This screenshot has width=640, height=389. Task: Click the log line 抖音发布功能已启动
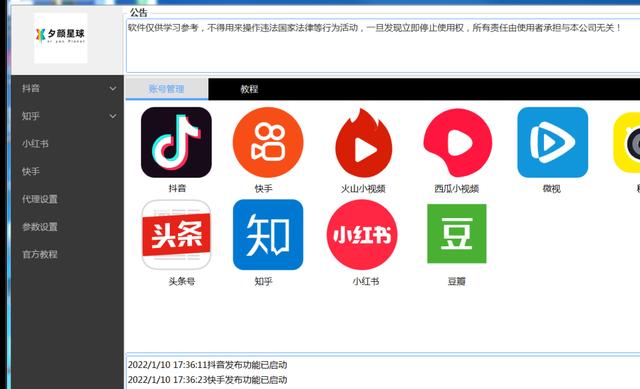pyautogui.click(x=207, y=365)
